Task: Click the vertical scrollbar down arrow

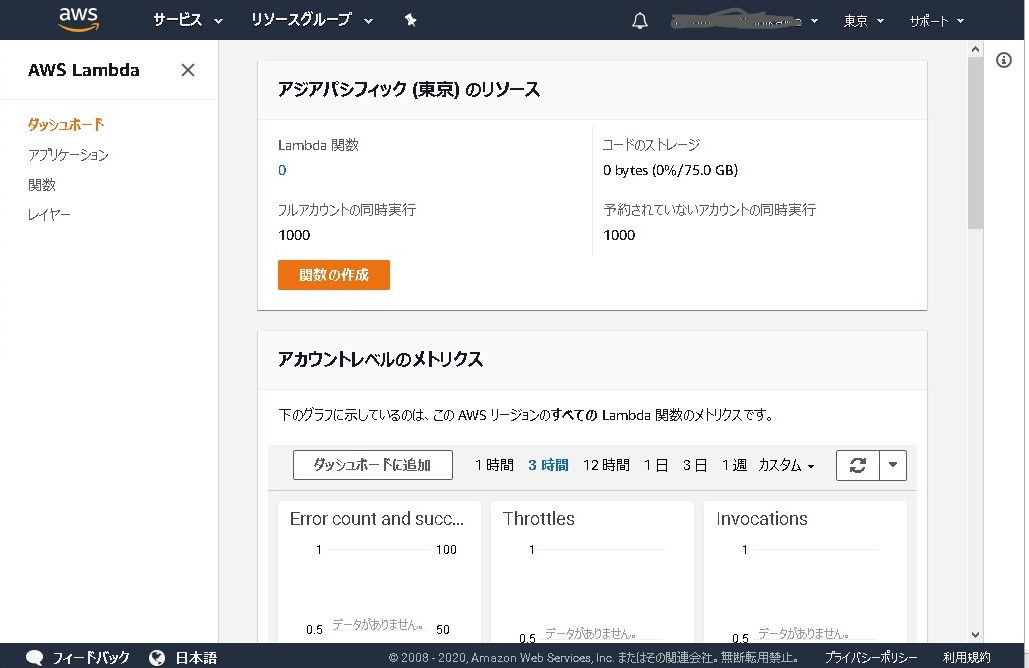Action: pos(975,634)
